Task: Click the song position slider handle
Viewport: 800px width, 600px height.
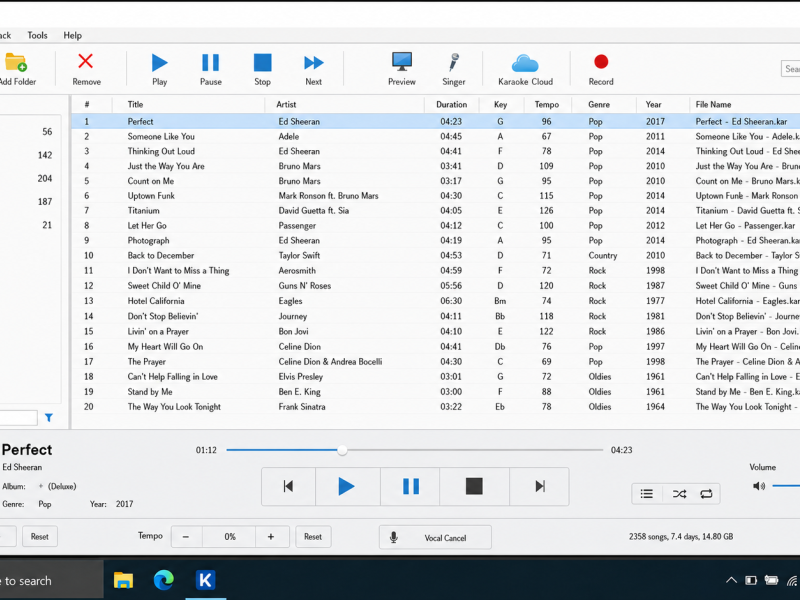Action: (x=342, y=450)
